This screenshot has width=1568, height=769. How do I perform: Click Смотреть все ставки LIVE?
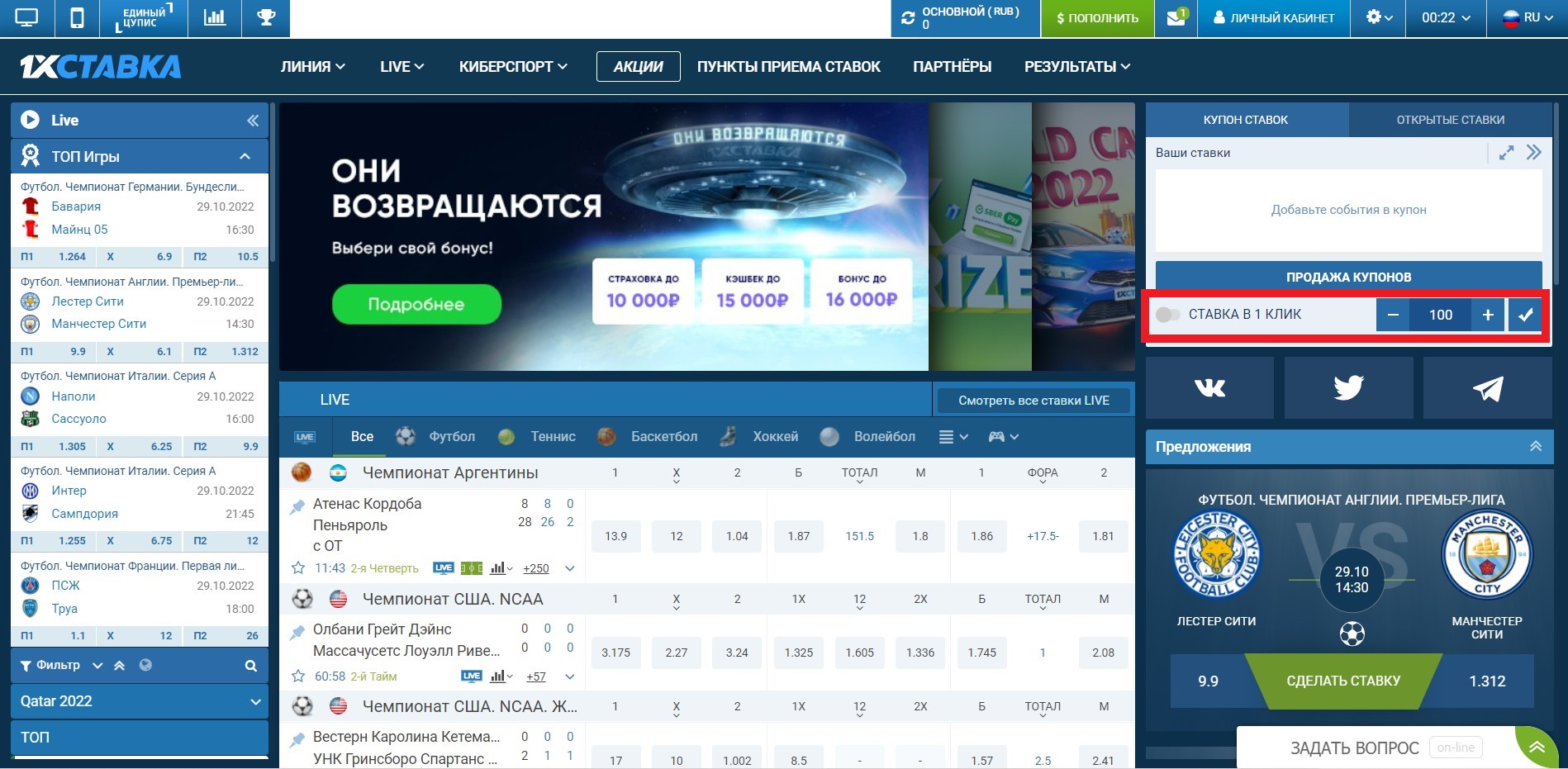pyautogui.click(x=1033, y=401)
